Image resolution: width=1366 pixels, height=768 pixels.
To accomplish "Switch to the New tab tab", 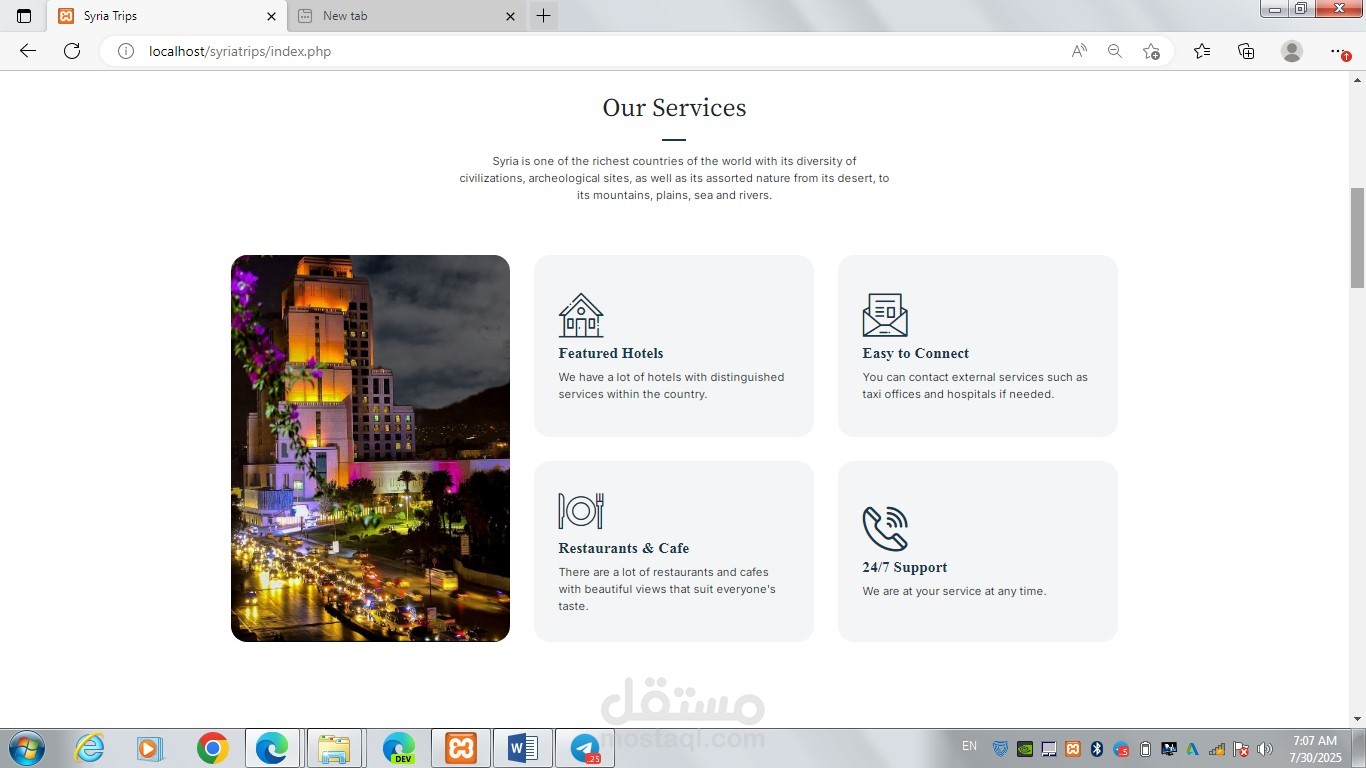I will point(406,16).
